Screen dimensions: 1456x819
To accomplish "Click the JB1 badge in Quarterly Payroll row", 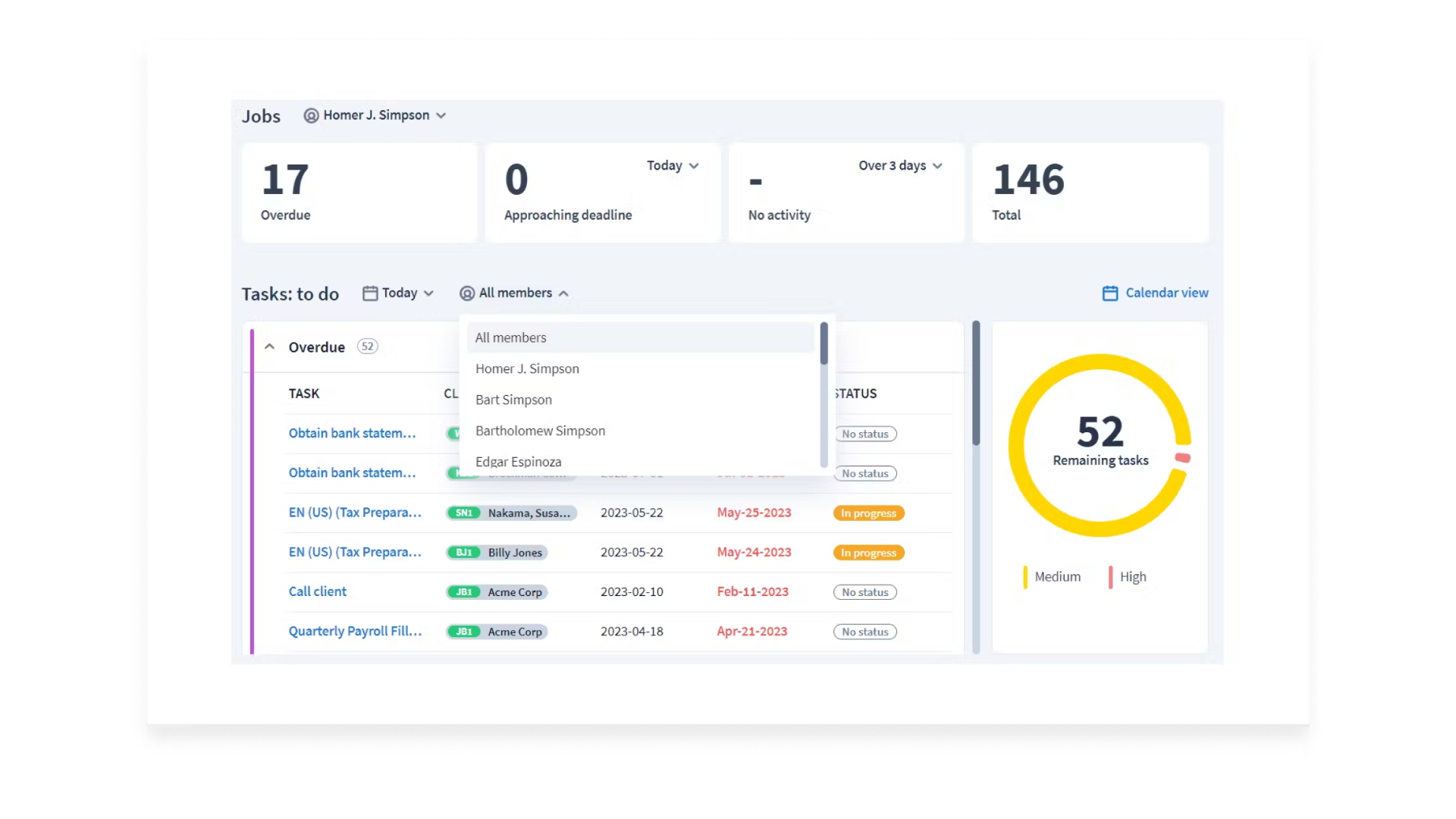I will 464,632.
